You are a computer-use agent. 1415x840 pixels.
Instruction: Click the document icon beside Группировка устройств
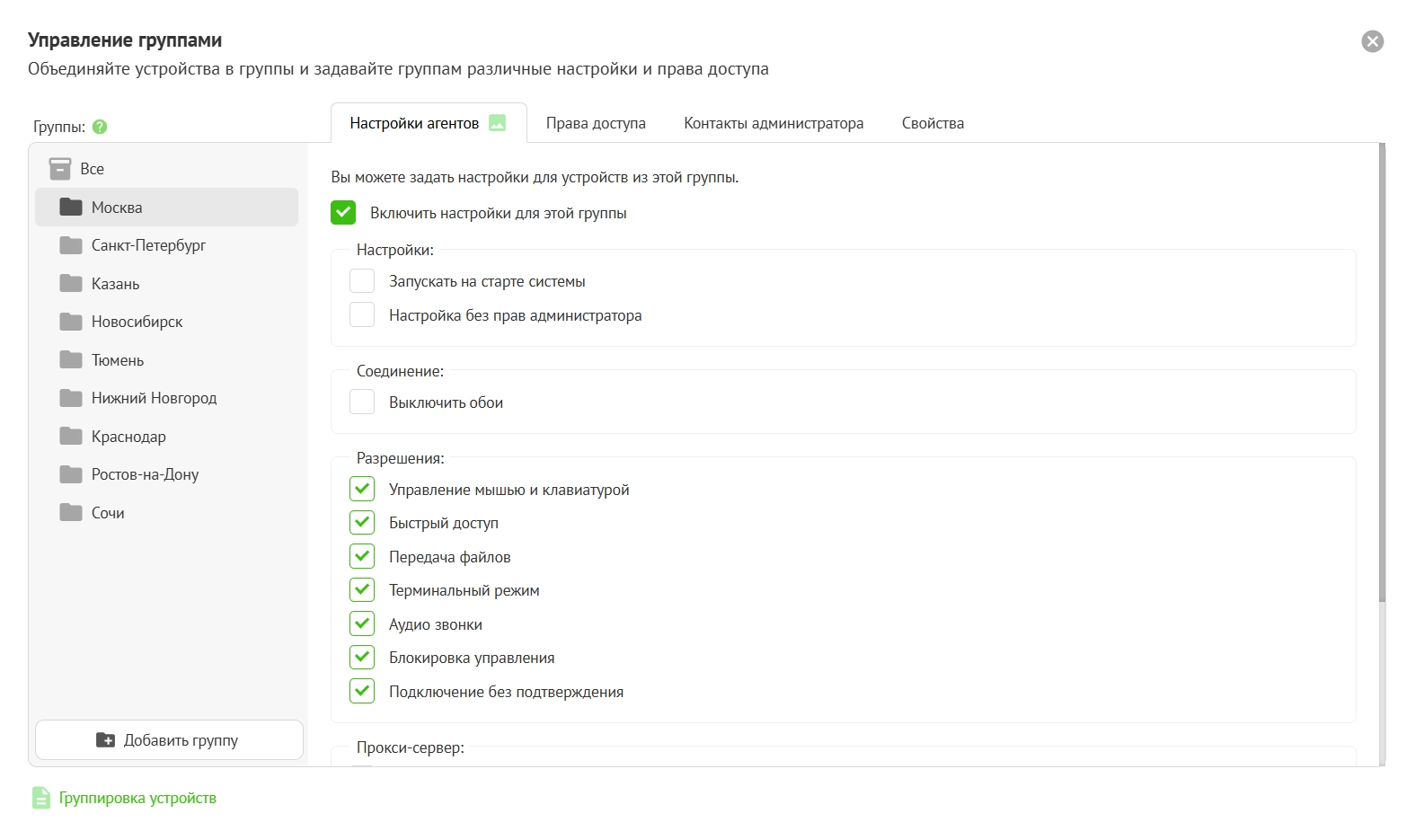pyautogui.click(x=41, y=798)
